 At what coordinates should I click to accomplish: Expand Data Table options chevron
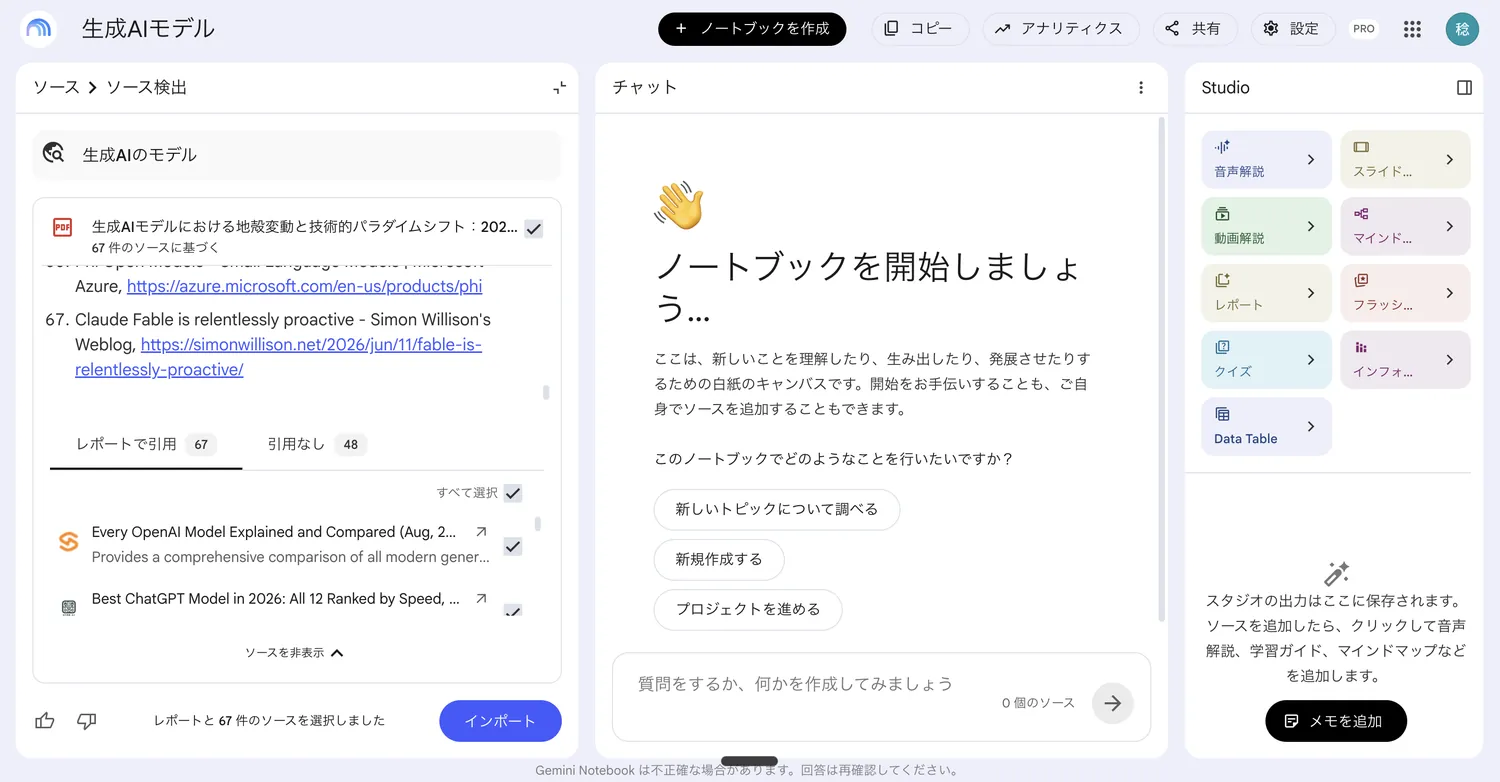[1311, 427]
